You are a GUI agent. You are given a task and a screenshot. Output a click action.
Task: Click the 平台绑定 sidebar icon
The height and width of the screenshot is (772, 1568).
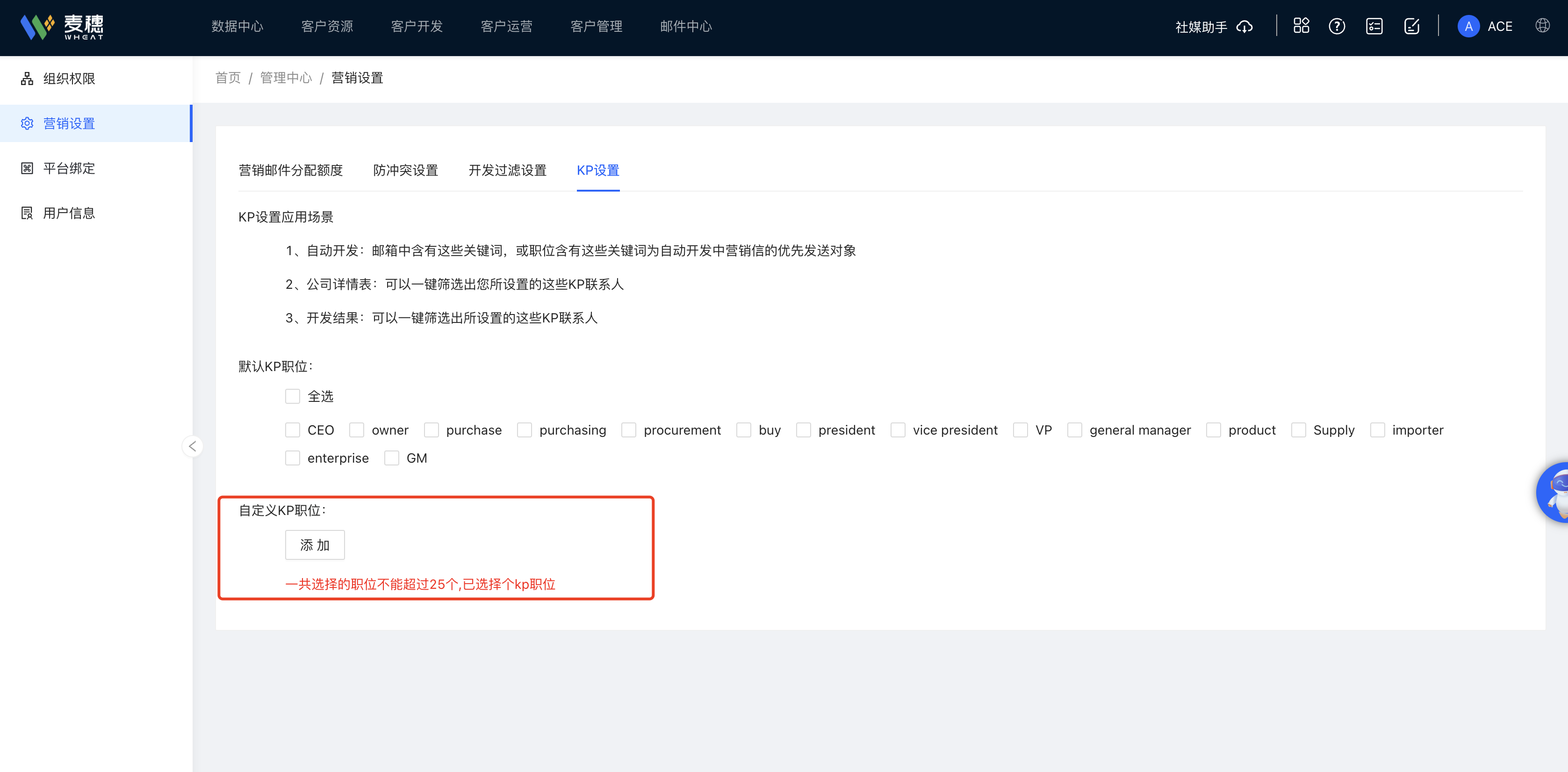[x=27, y=169]
